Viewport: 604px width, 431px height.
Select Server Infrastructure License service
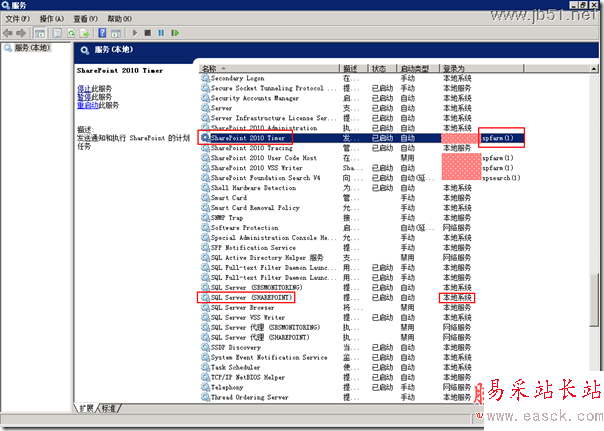pyautogui.click(x=268, y=118)
